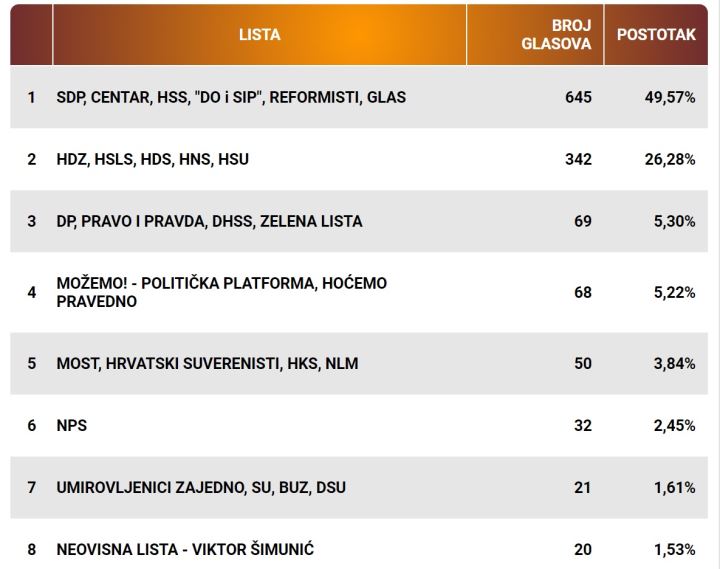720x569 pixels.
Task: Click the 49,57% percentage value
Action: pyautogui.click(x=670, y=97)
